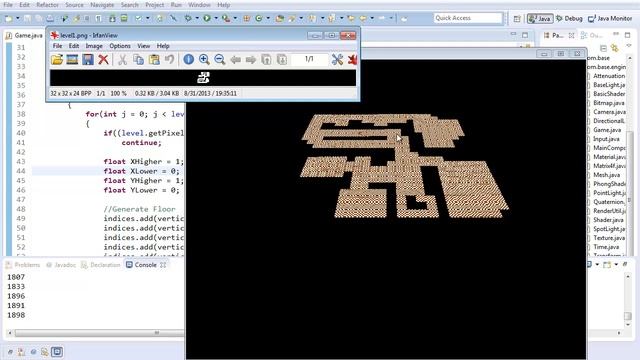
Task: Delete file red X in IrfanView
Action: (x=103, y=60)
